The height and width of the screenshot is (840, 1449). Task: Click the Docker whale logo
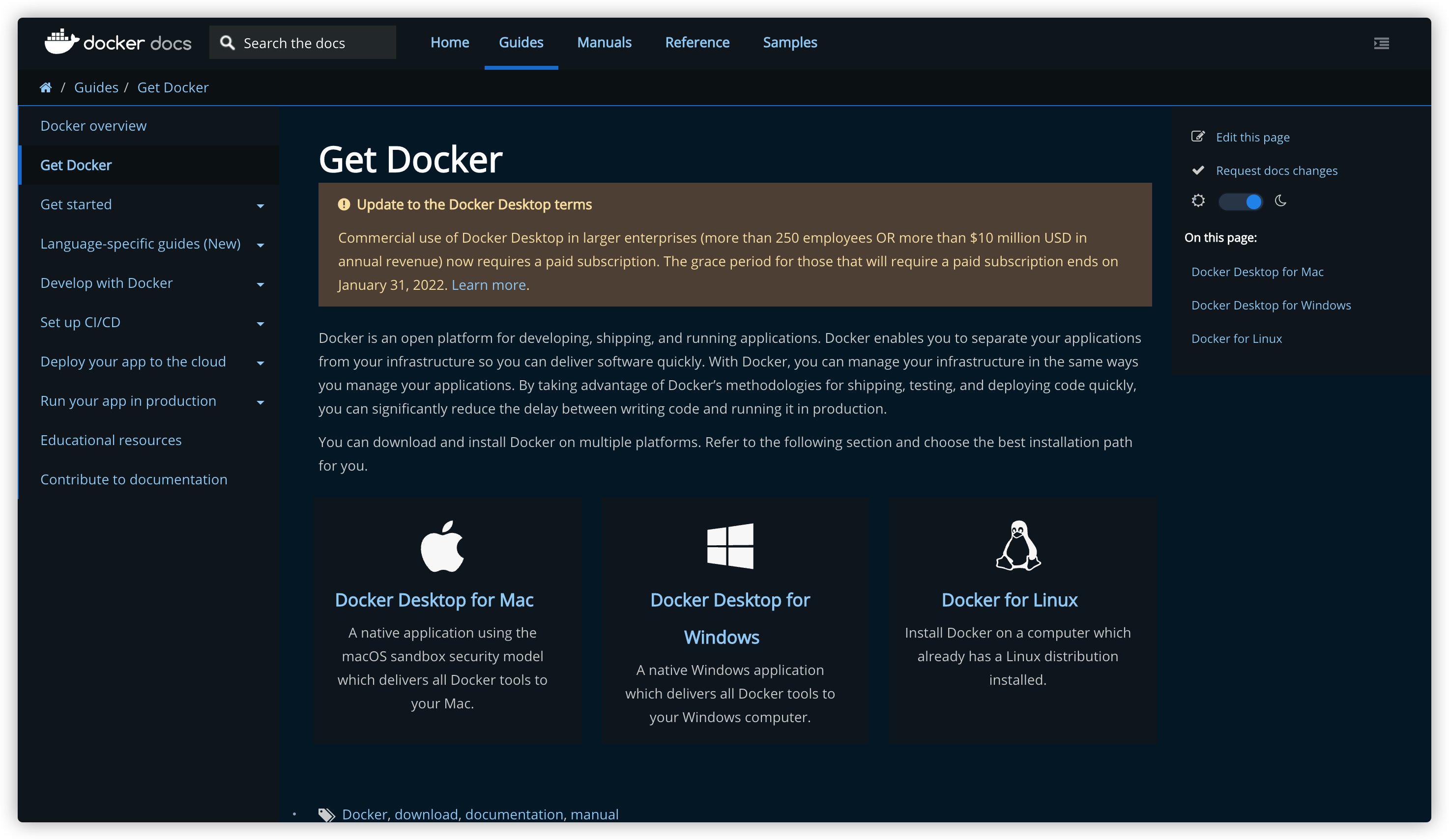pyautogui.click(x=61, y=42)
